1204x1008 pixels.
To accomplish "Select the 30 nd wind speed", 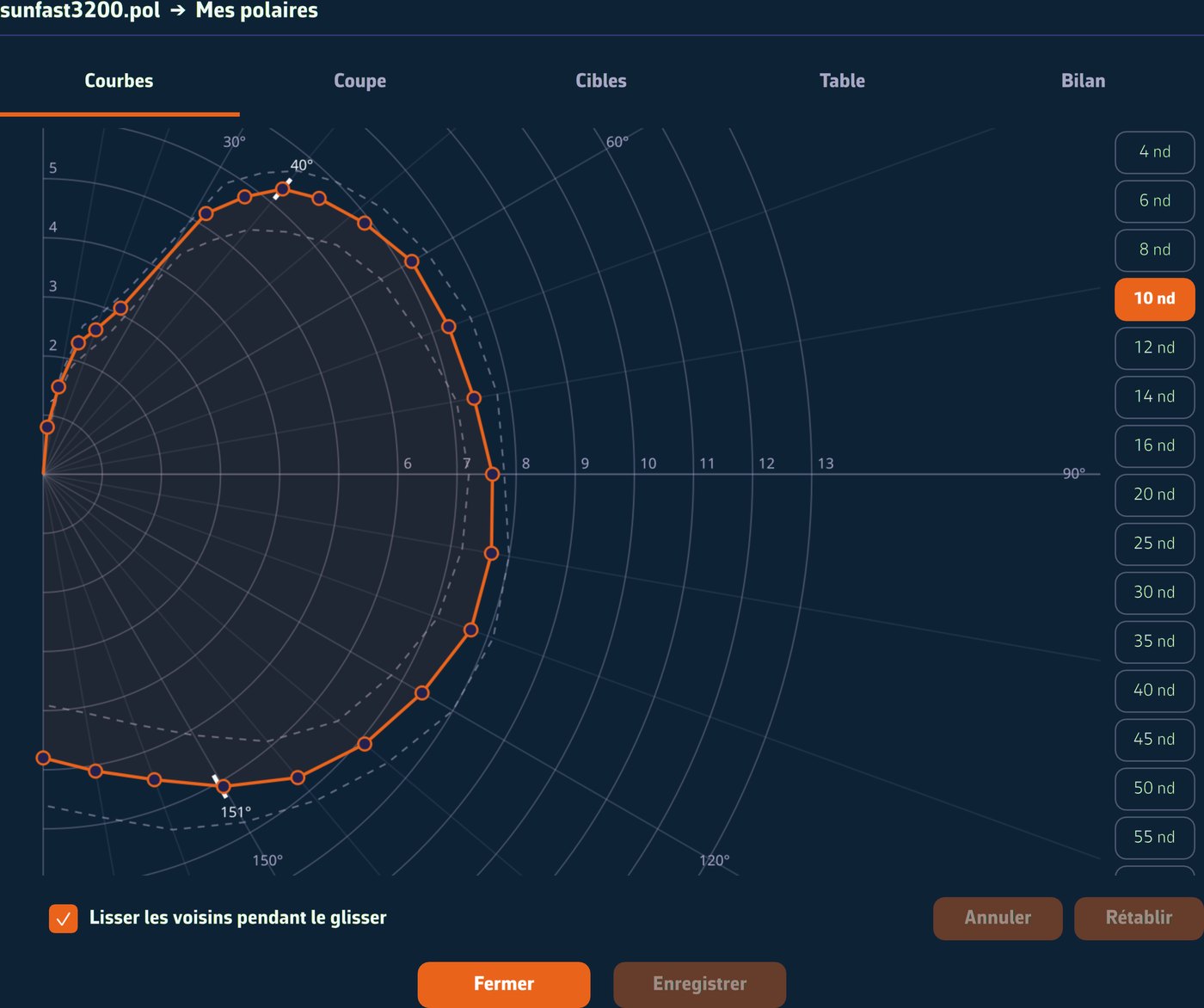I will click(x=1155, y=593).
